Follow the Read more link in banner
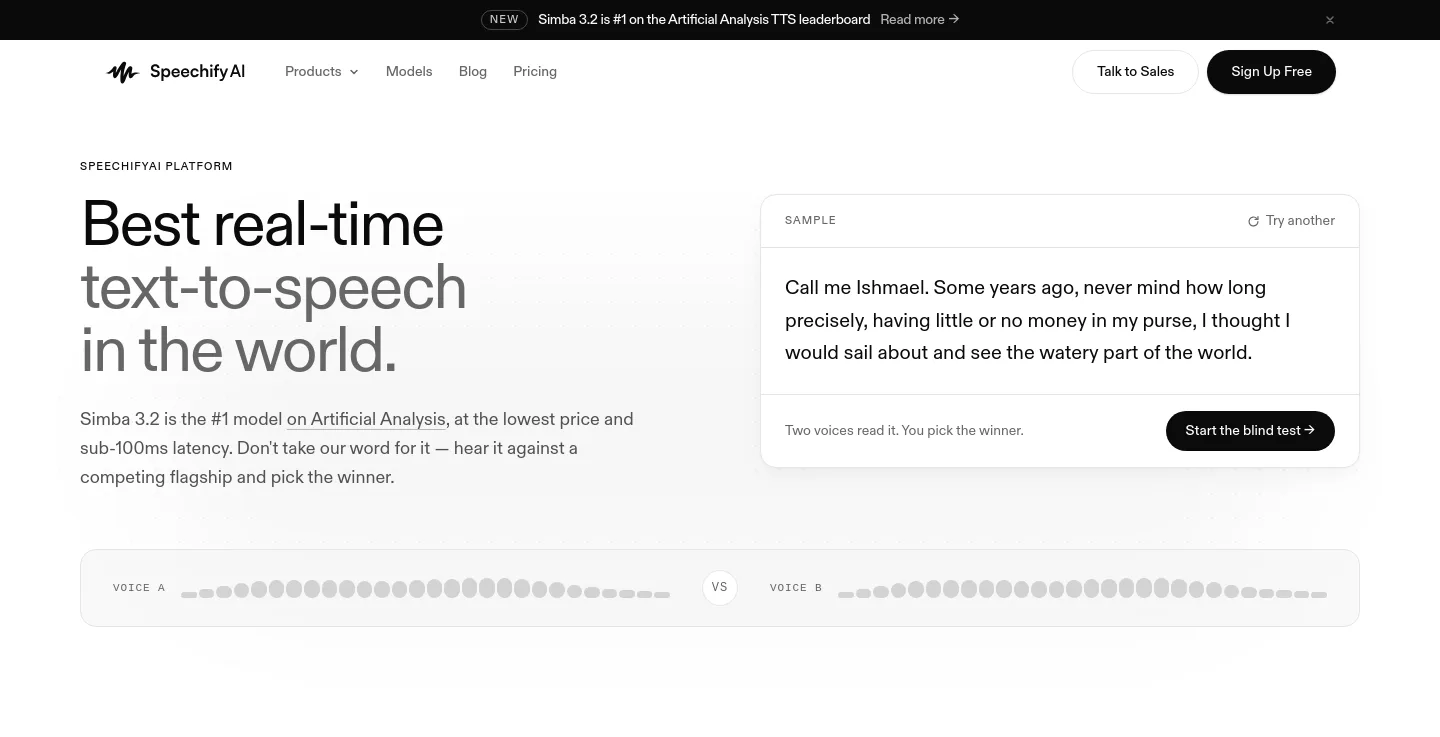1440x737 pixels. [x=920, y=19]
